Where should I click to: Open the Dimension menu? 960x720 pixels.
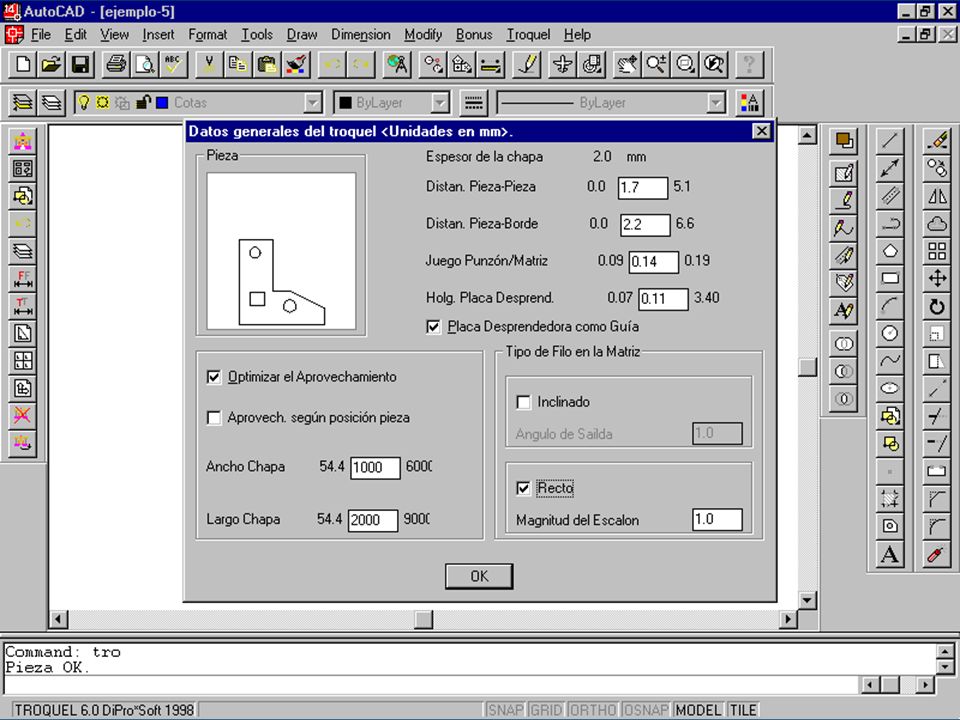tap(361, 34)
